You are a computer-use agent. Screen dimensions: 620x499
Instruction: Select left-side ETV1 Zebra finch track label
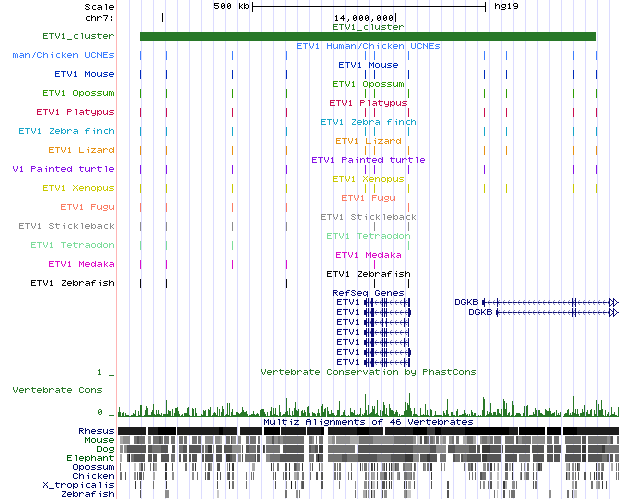point(66,131)
